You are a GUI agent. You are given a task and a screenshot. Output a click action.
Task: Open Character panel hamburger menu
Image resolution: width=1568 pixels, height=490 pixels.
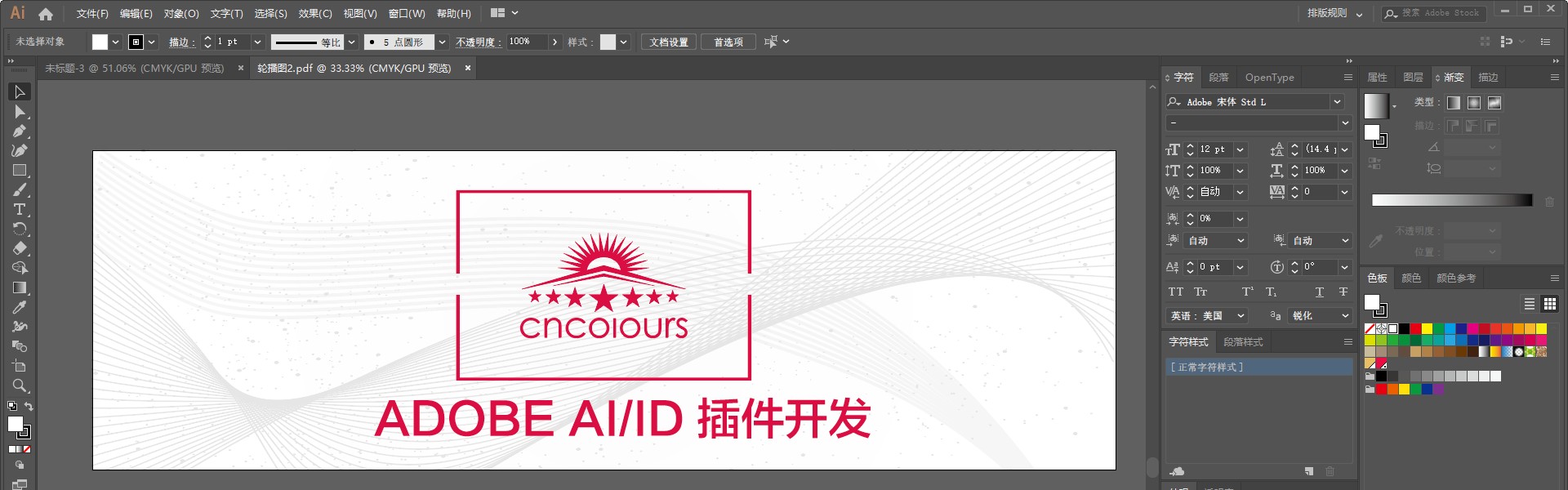click(1348, 78)
